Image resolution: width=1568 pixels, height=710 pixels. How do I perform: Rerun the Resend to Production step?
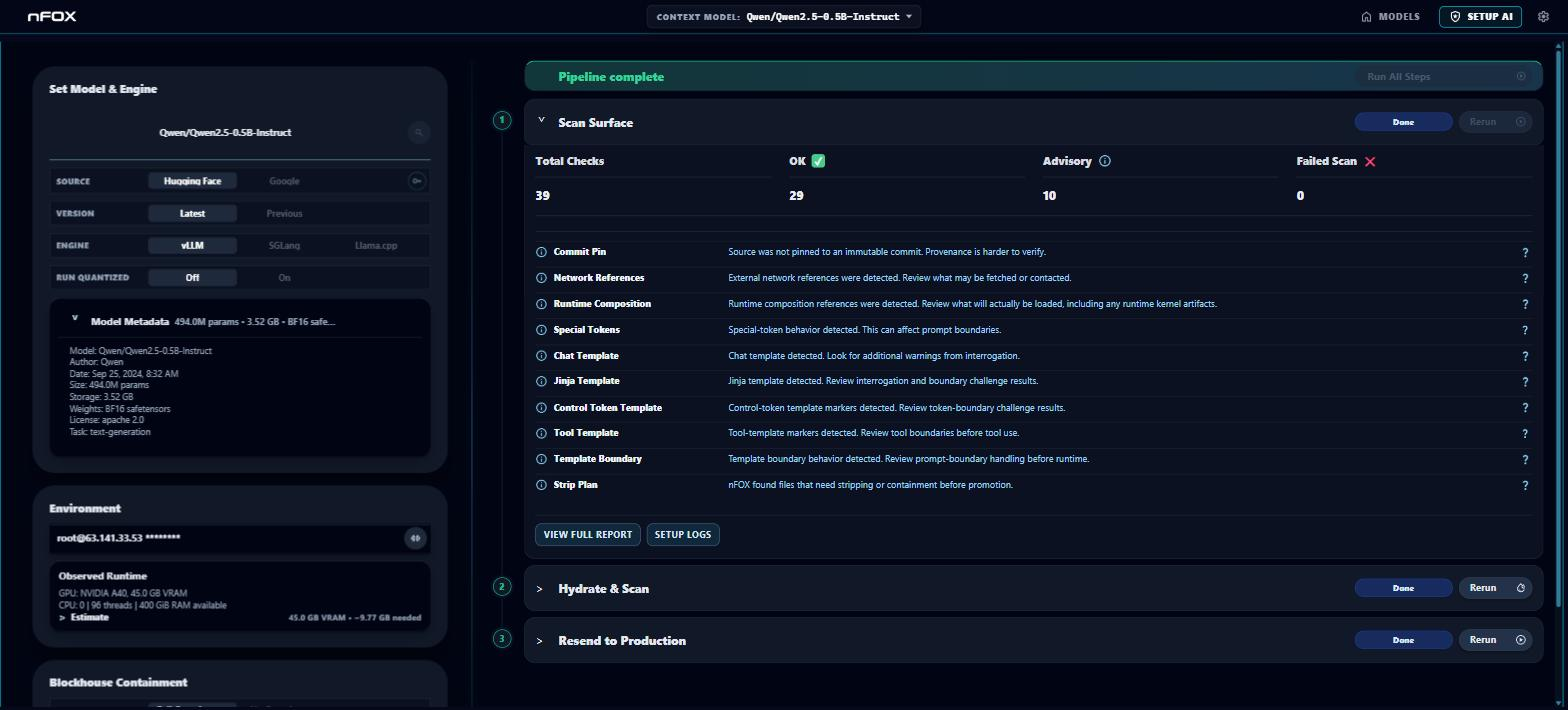click(x=1495, y=640)
